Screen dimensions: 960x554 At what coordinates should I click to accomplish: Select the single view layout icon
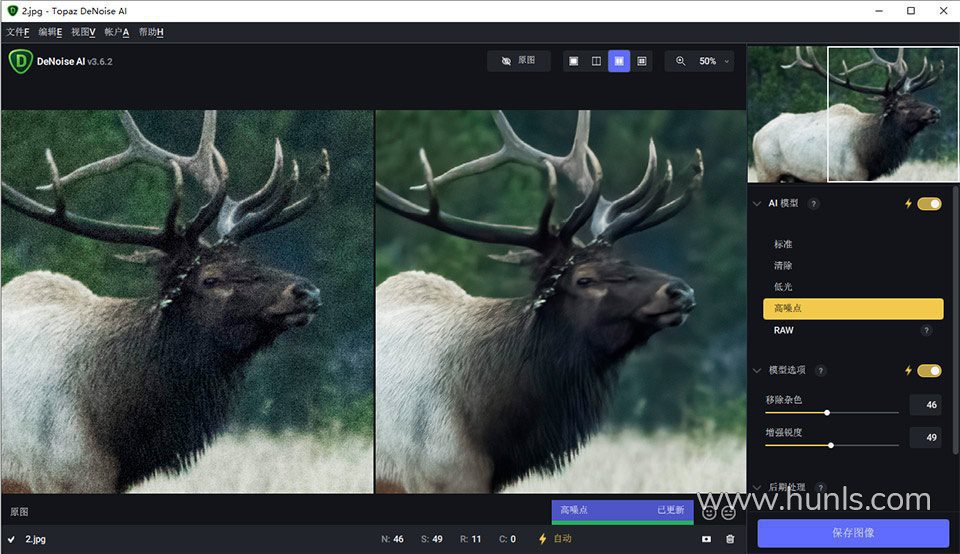574,61
